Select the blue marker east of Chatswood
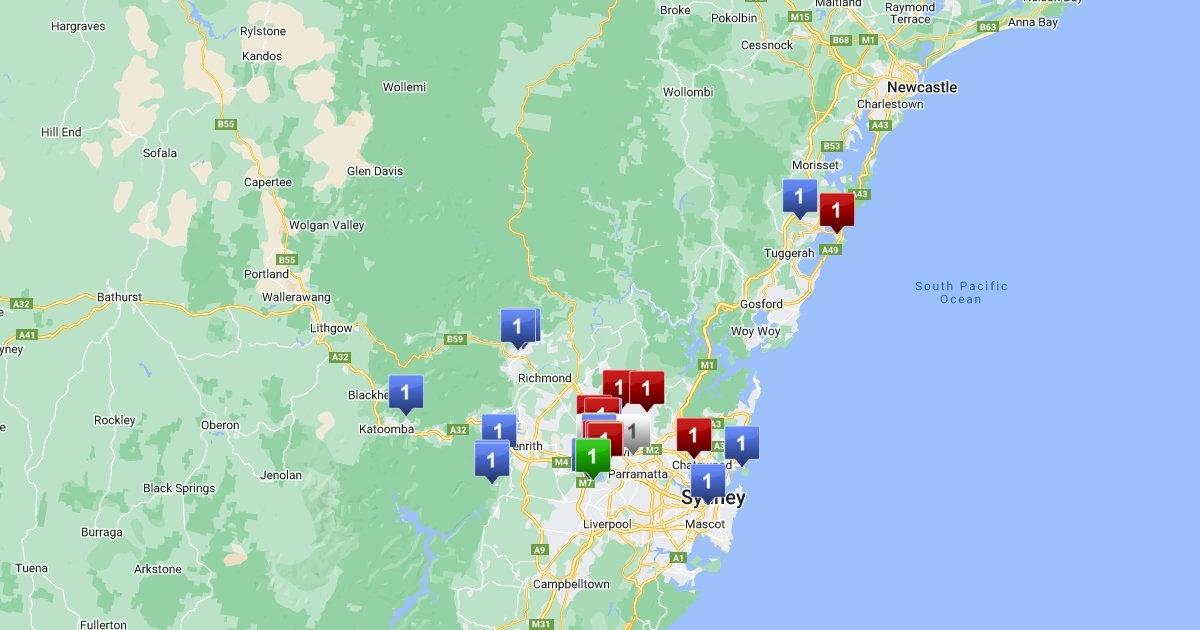The width and height of the screenshot is (1200, 630). pyautogui.click(x=741, y=443)
